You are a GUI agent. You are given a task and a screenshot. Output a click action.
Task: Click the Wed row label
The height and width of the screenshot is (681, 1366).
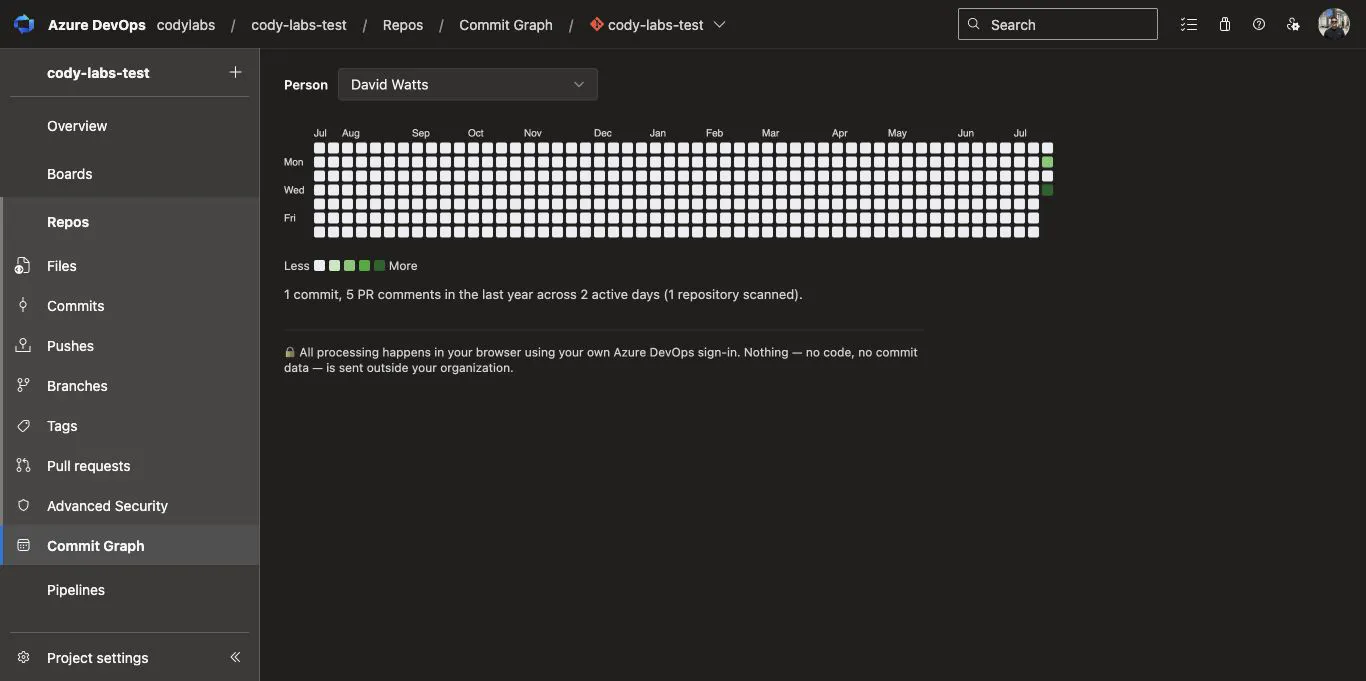[x=294, y=190]
